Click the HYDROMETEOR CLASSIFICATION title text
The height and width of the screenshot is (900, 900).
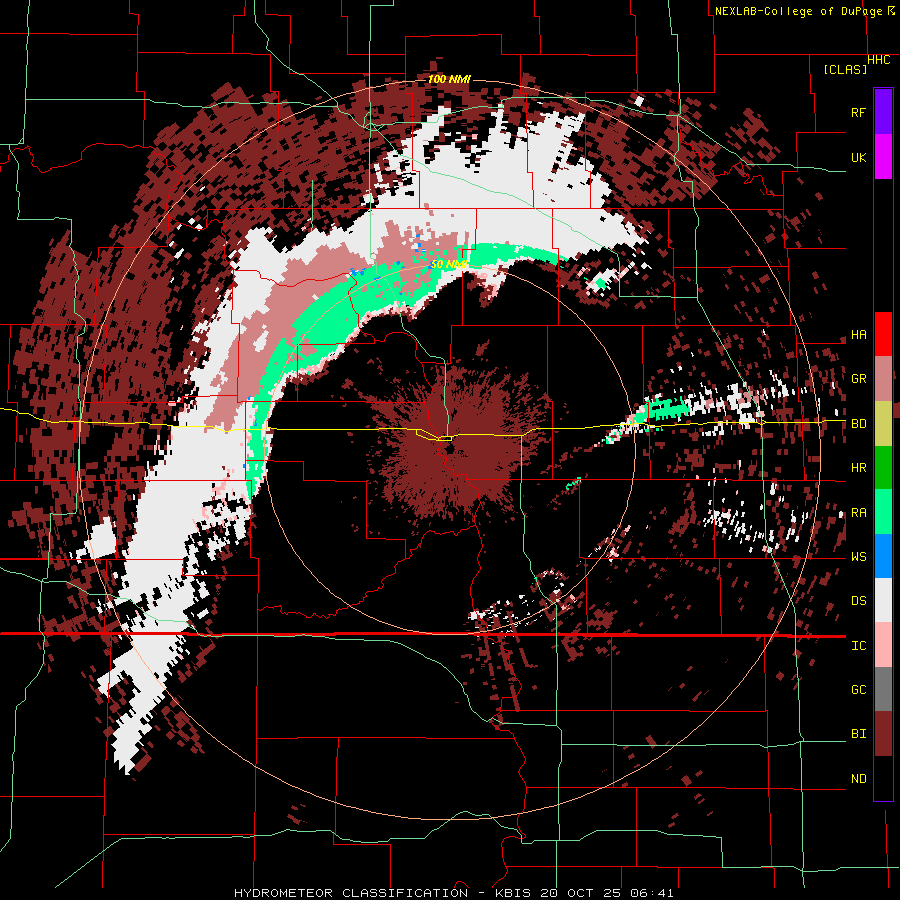[351, 893]
